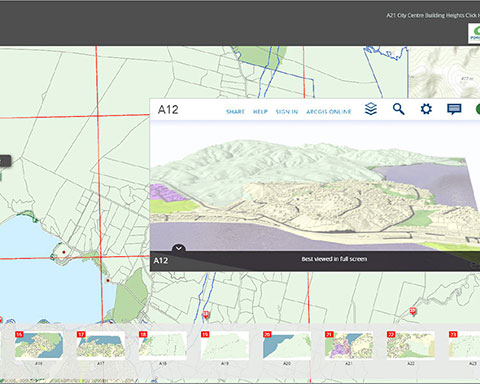The width and height of the screenshot is (480, 384).
Task: Click red dot on the lakeshore peninsula
Action: pyautogui.click(x=64, y=252)
